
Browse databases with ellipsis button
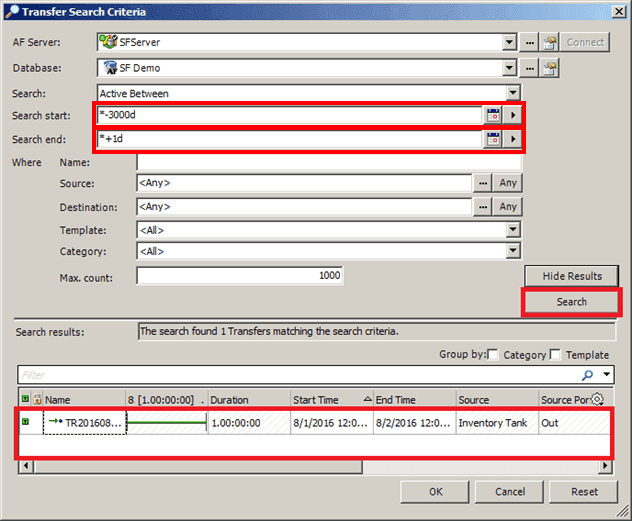tap(529, 68)
